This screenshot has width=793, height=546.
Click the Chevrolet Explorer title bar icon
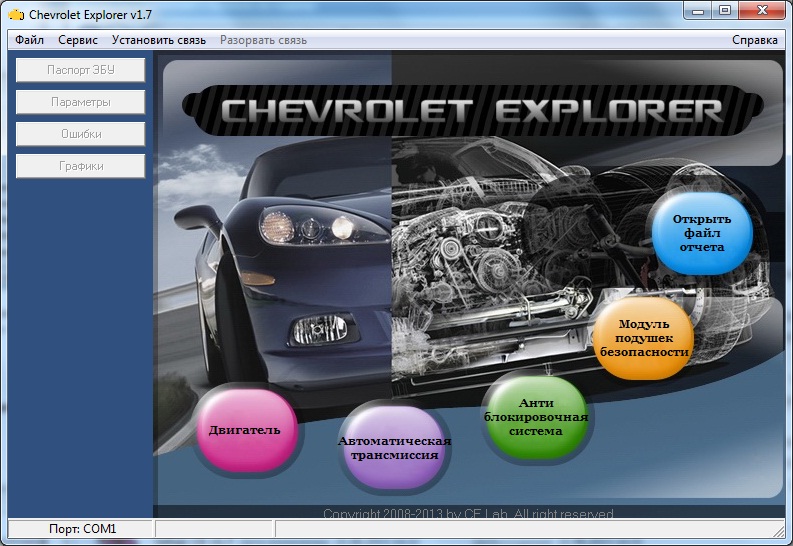click(x=16, y=15)
